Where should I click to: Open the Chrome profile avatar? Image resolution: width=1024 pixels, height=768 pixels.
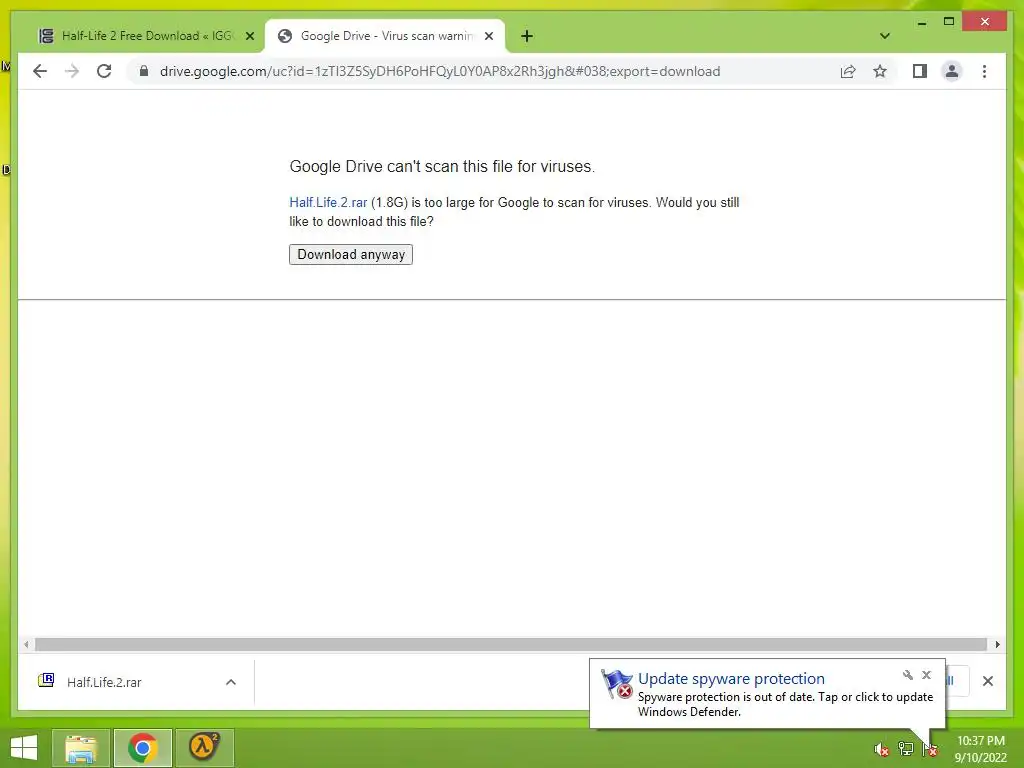click(952, 71)
